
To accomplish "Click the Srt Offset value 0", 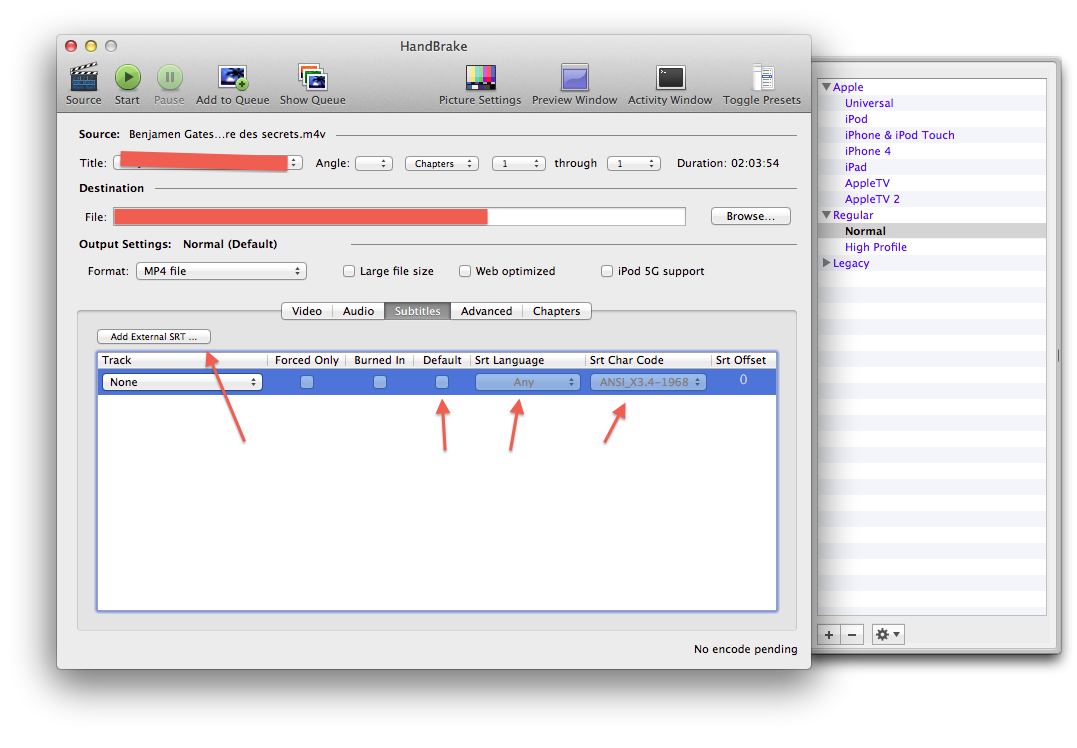I will pyautogui.click(x=743, y=380).
